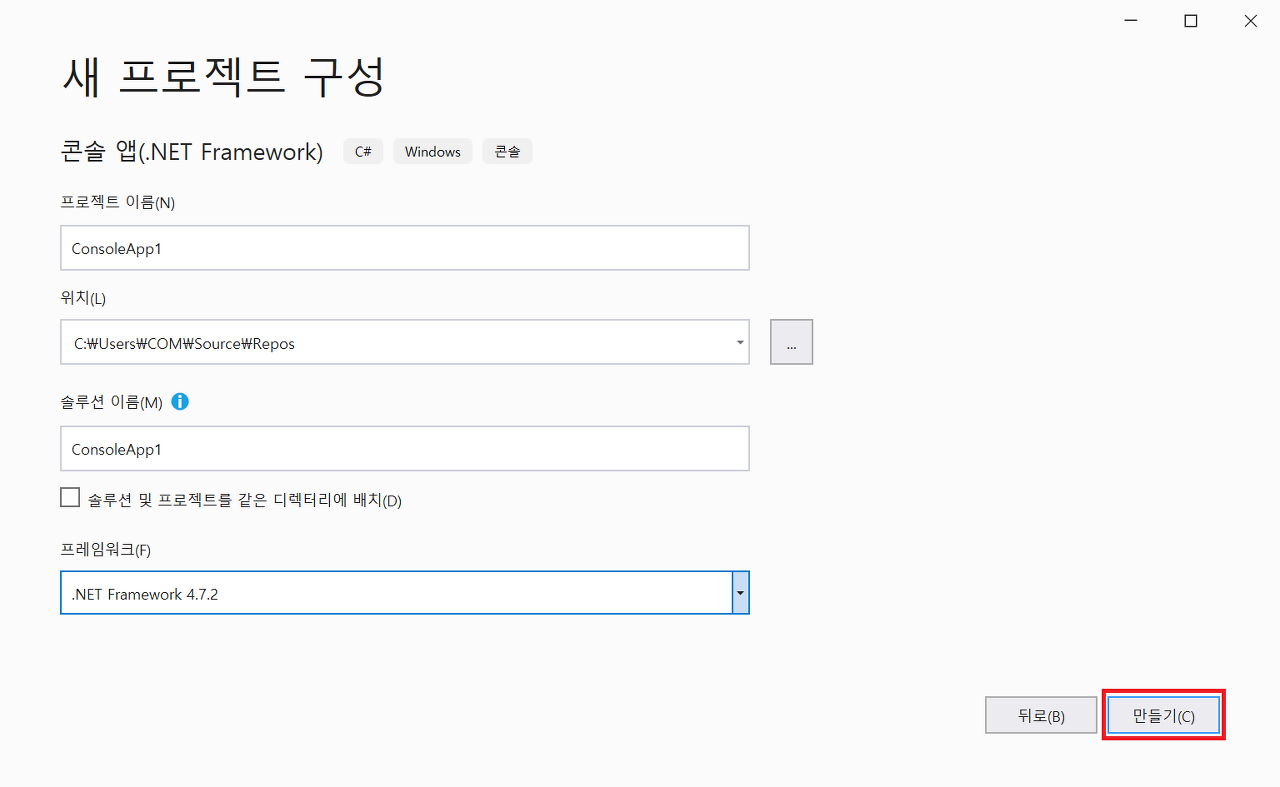Go back with the 뒤로(B) button

[1041, 716]
